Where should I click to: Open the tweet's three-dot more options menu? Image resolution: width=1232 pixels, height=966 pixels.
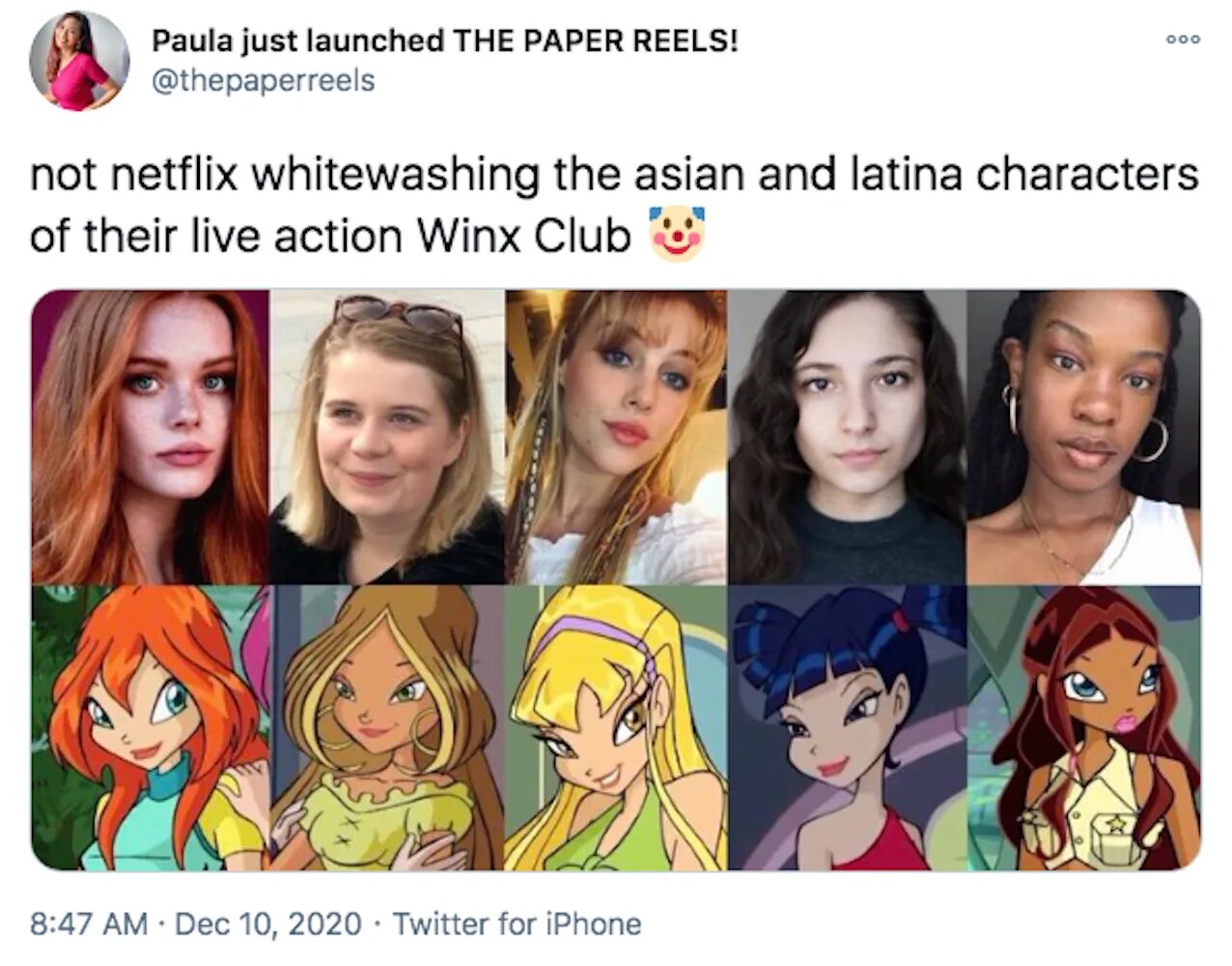(x=1183, y=40)
